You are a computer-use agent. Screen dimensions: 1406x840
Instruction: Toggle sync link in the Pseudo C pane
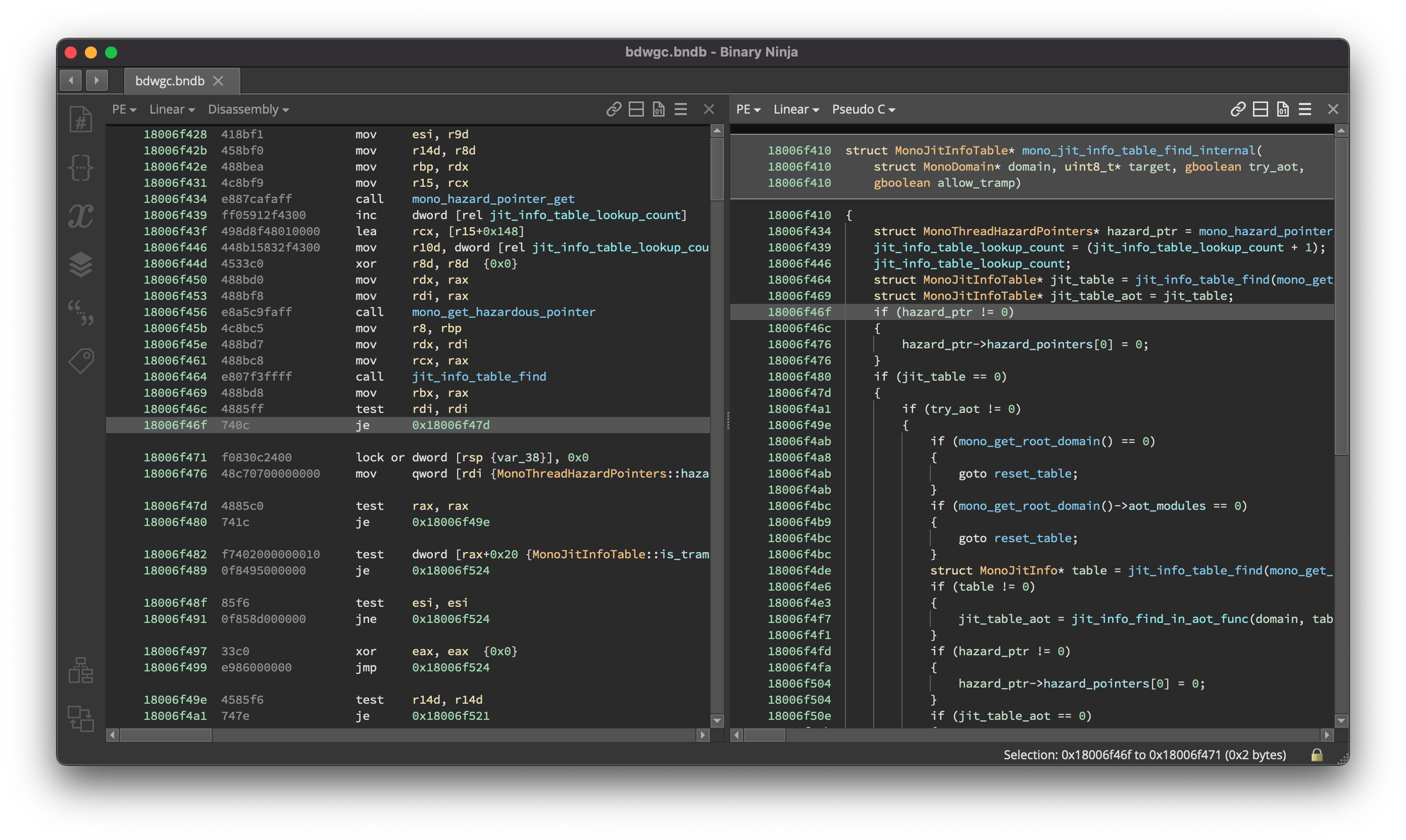(1238, 109)
